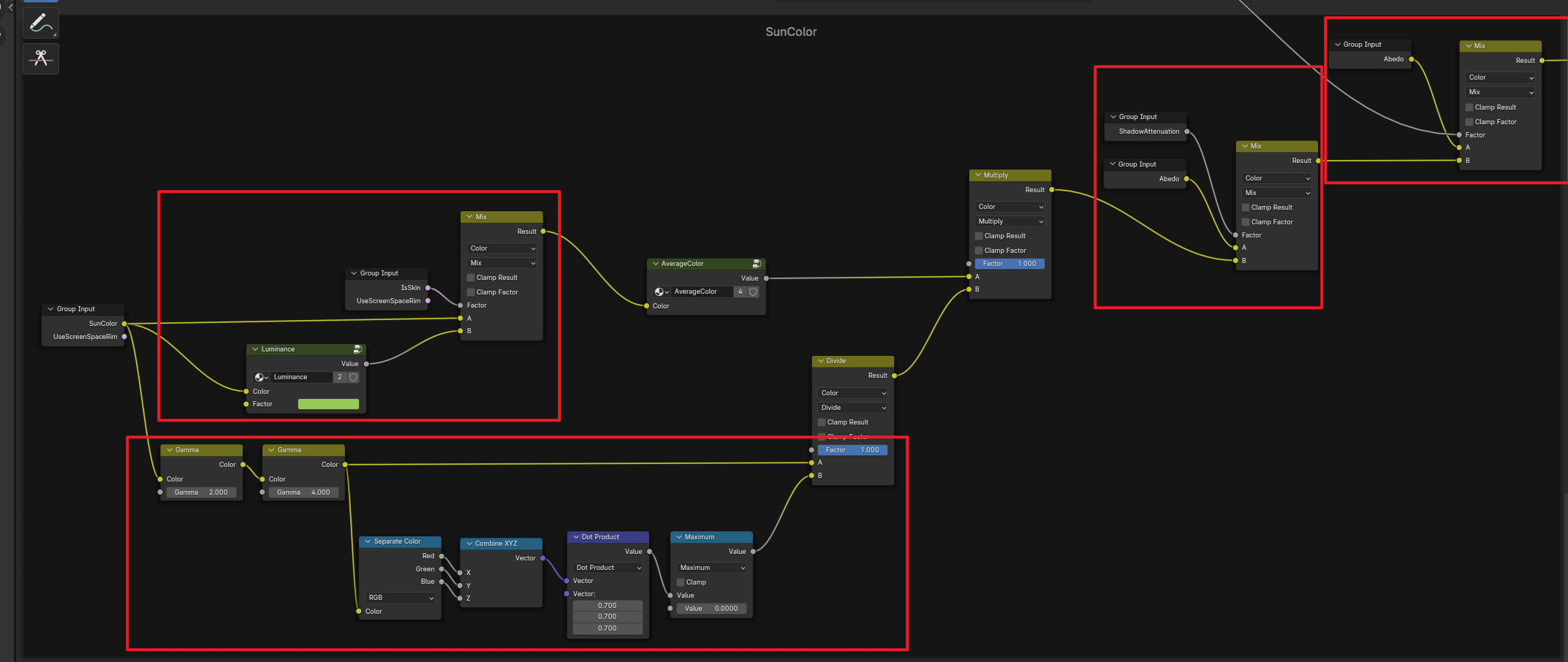Collapse the Combine XYZ node
The image size is (1568, 662).
pos(469,544)
